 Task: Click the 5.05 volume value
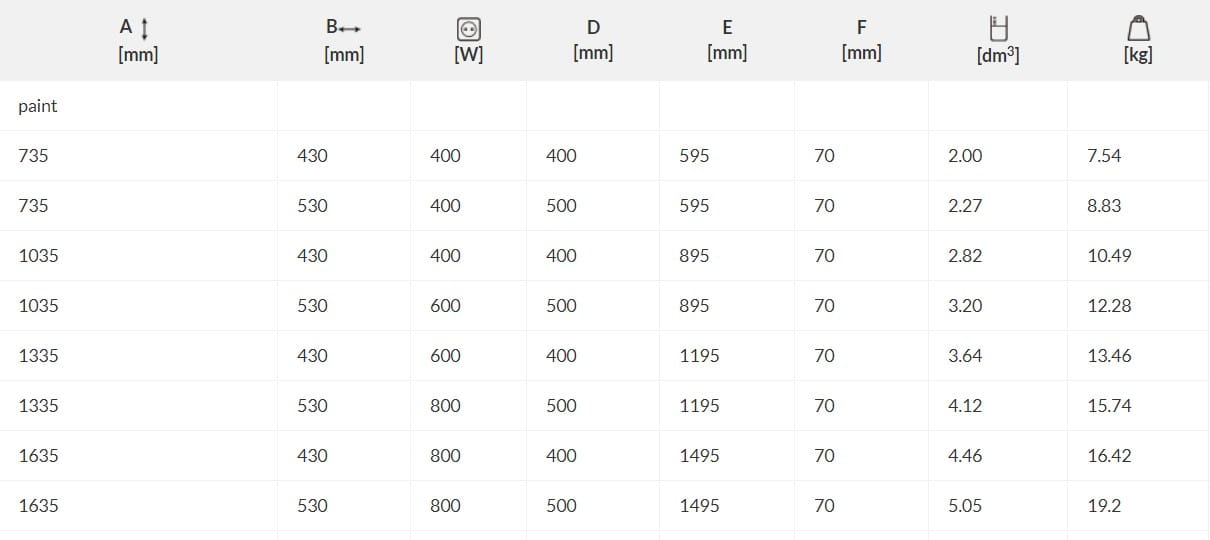[965, 506]
